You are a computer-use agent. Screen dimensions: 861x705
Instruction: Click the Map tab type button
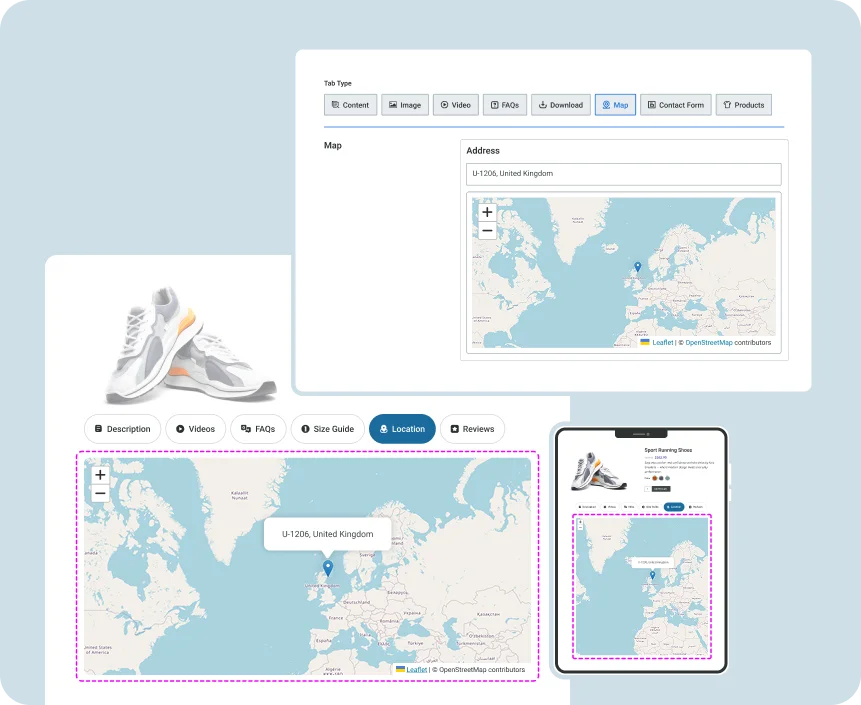click(615, 105)
